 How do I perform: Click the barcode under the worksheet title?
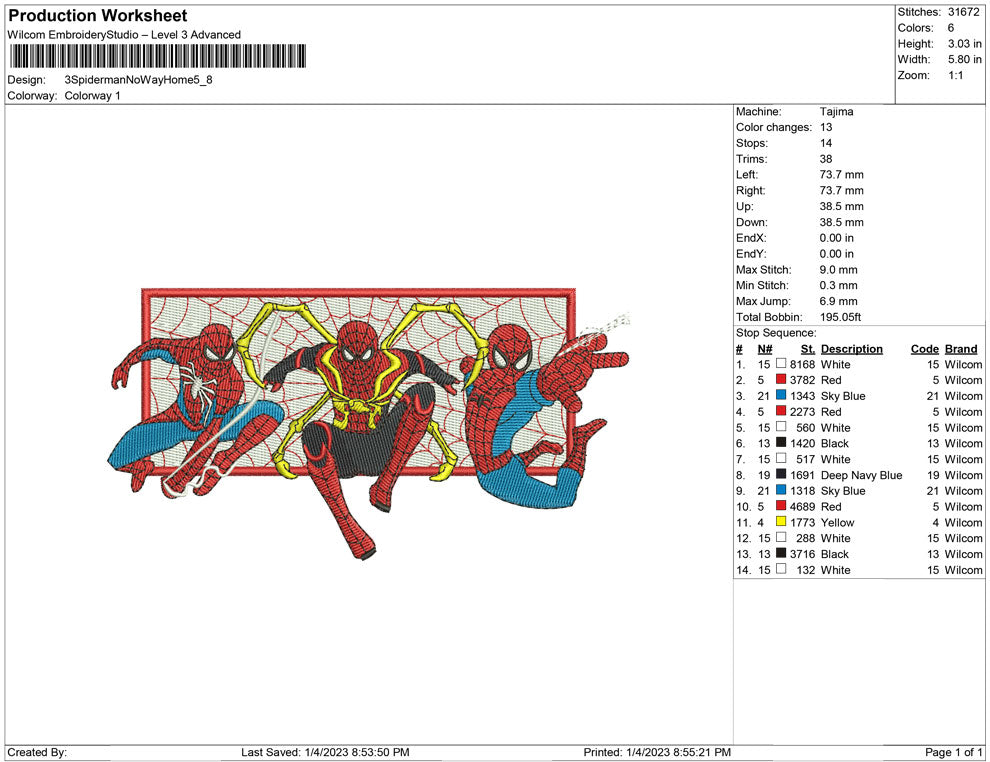157,56
